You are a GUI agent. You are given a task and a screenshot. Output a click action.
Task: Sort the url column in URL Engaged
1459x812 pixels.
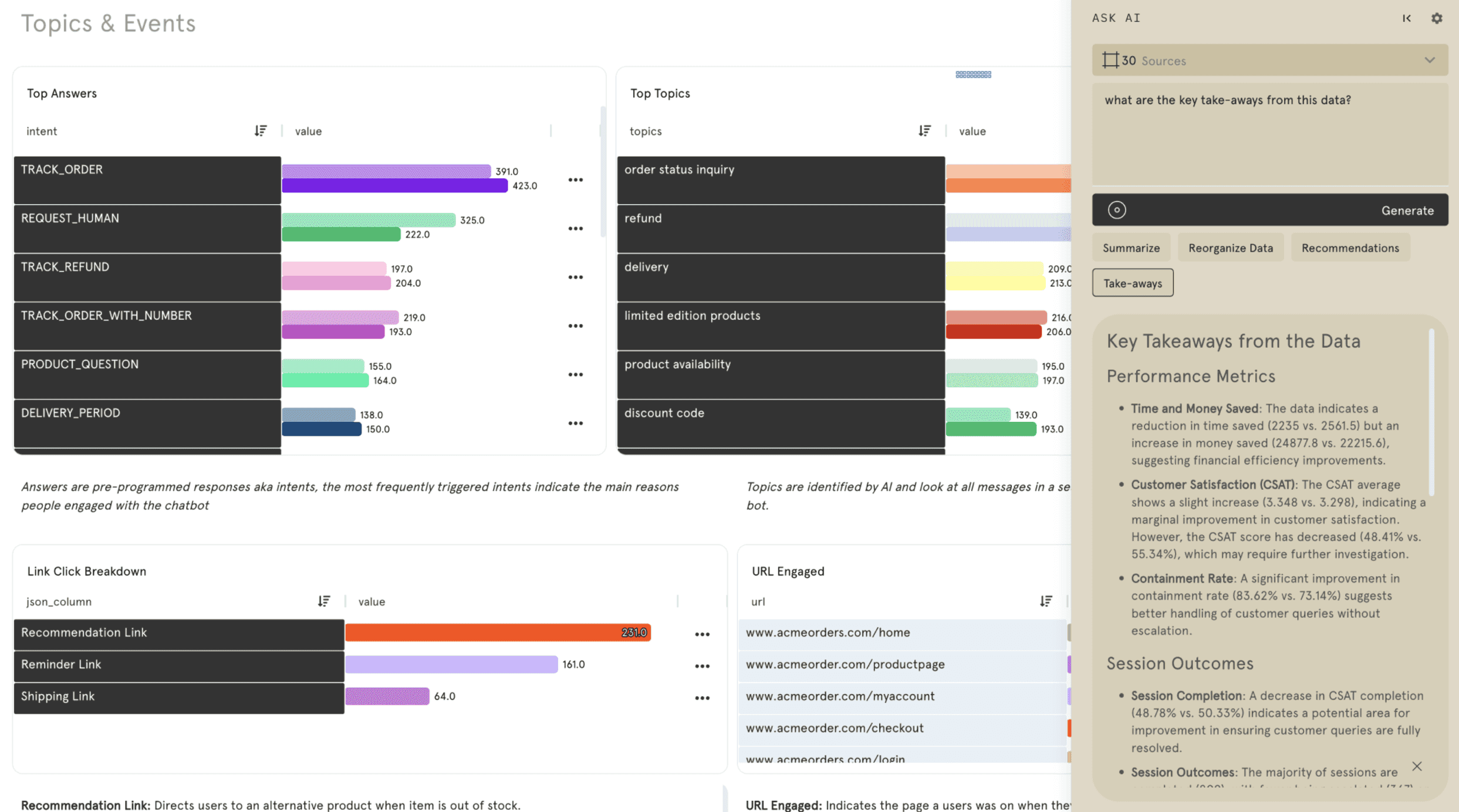pyautogui.click(x=1046, y=601)
